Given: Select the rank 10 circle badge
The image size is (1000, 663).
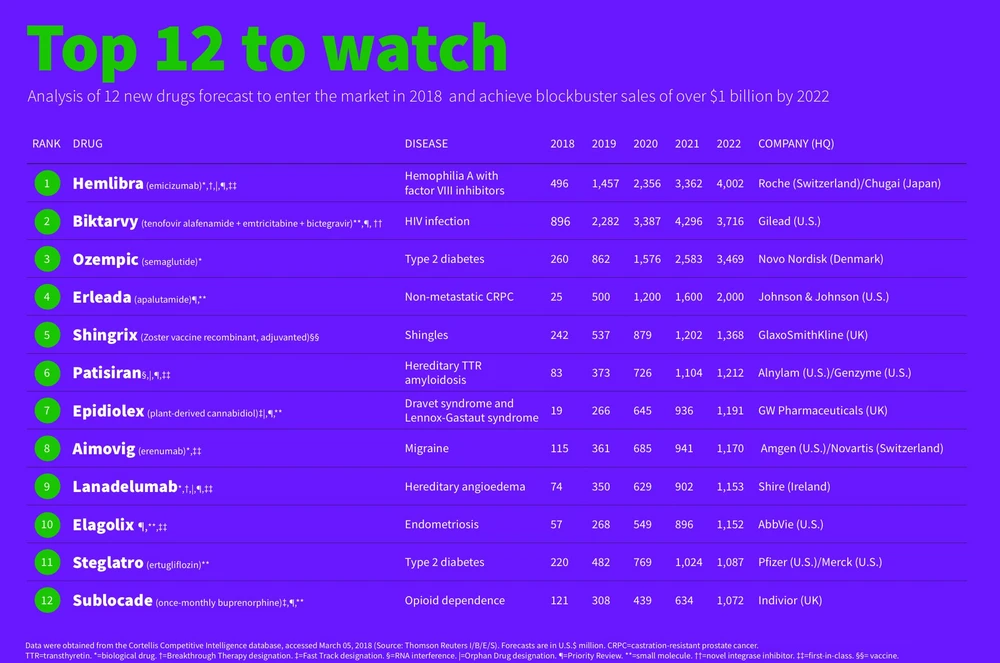Looking at the screenshot, I should pyautogui.click(x=46, y=525).
